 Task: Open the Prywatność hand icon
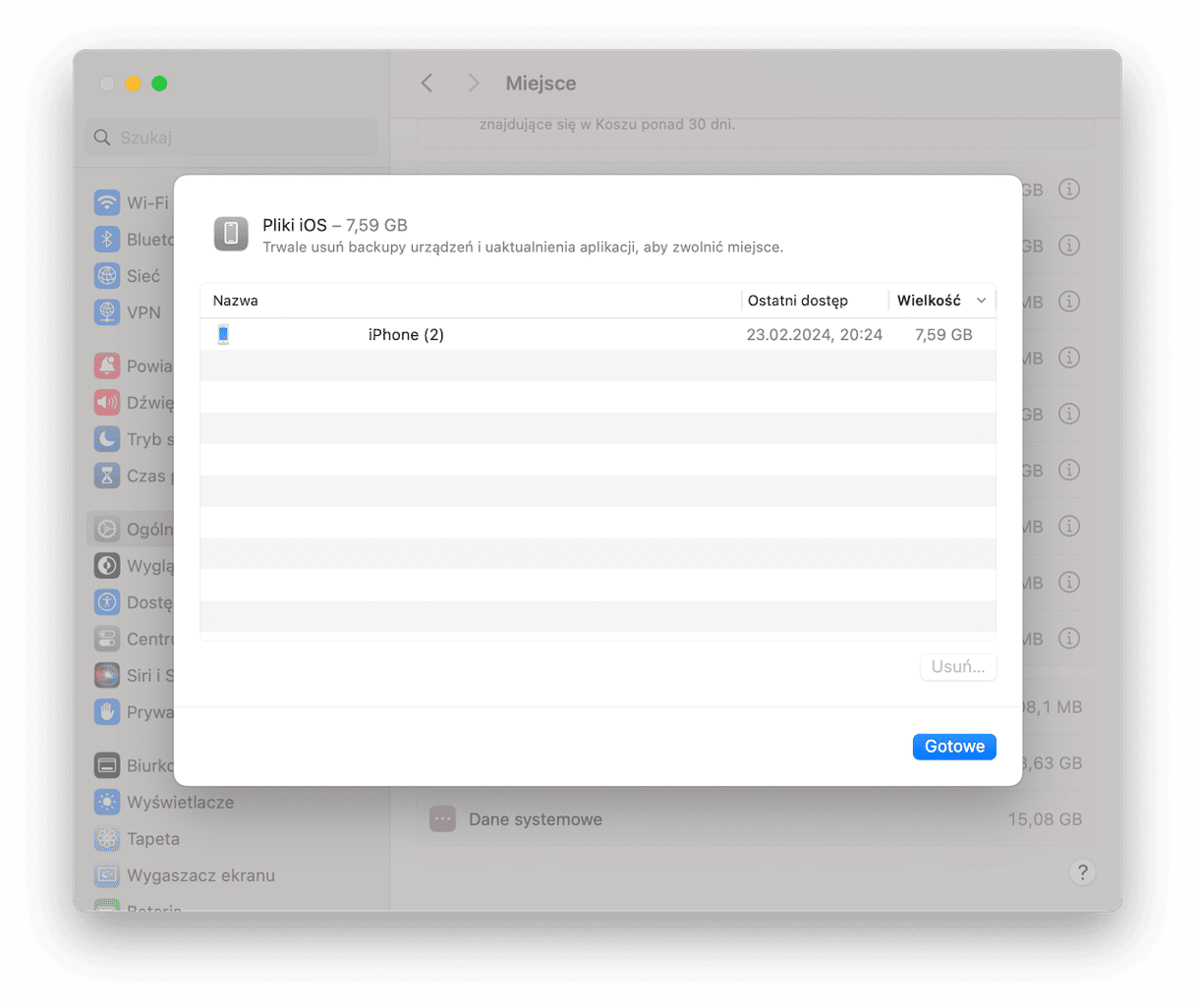click(x=107, y=712)
